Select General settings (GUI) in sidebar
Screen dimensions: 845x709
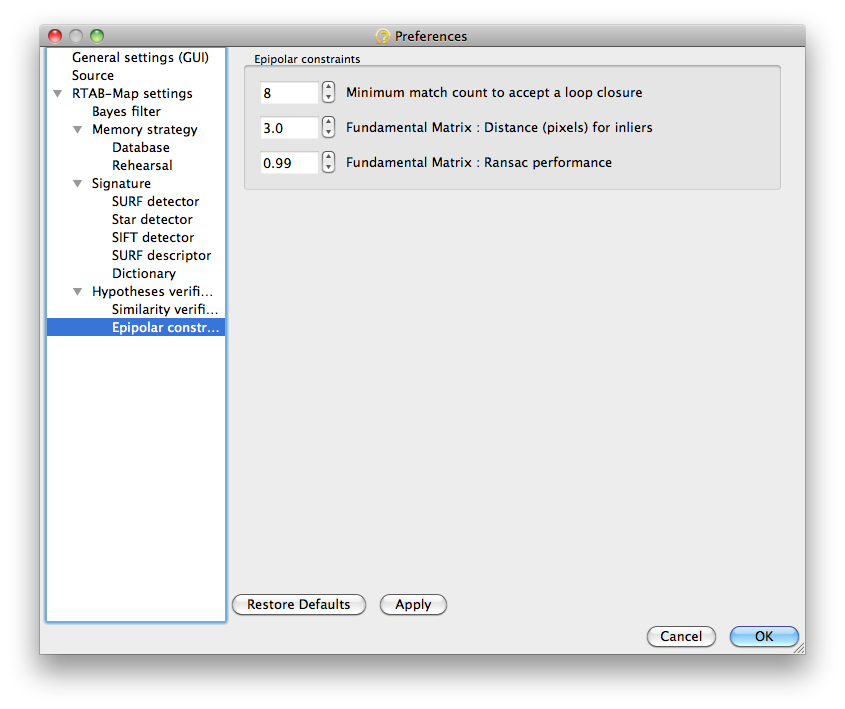(140, 58)
